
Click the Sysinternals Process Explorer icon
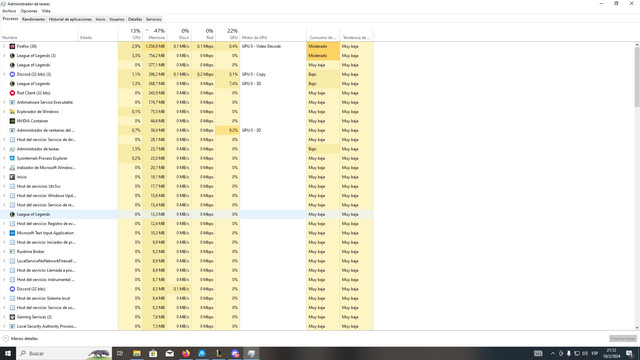(x=12, y=158)
